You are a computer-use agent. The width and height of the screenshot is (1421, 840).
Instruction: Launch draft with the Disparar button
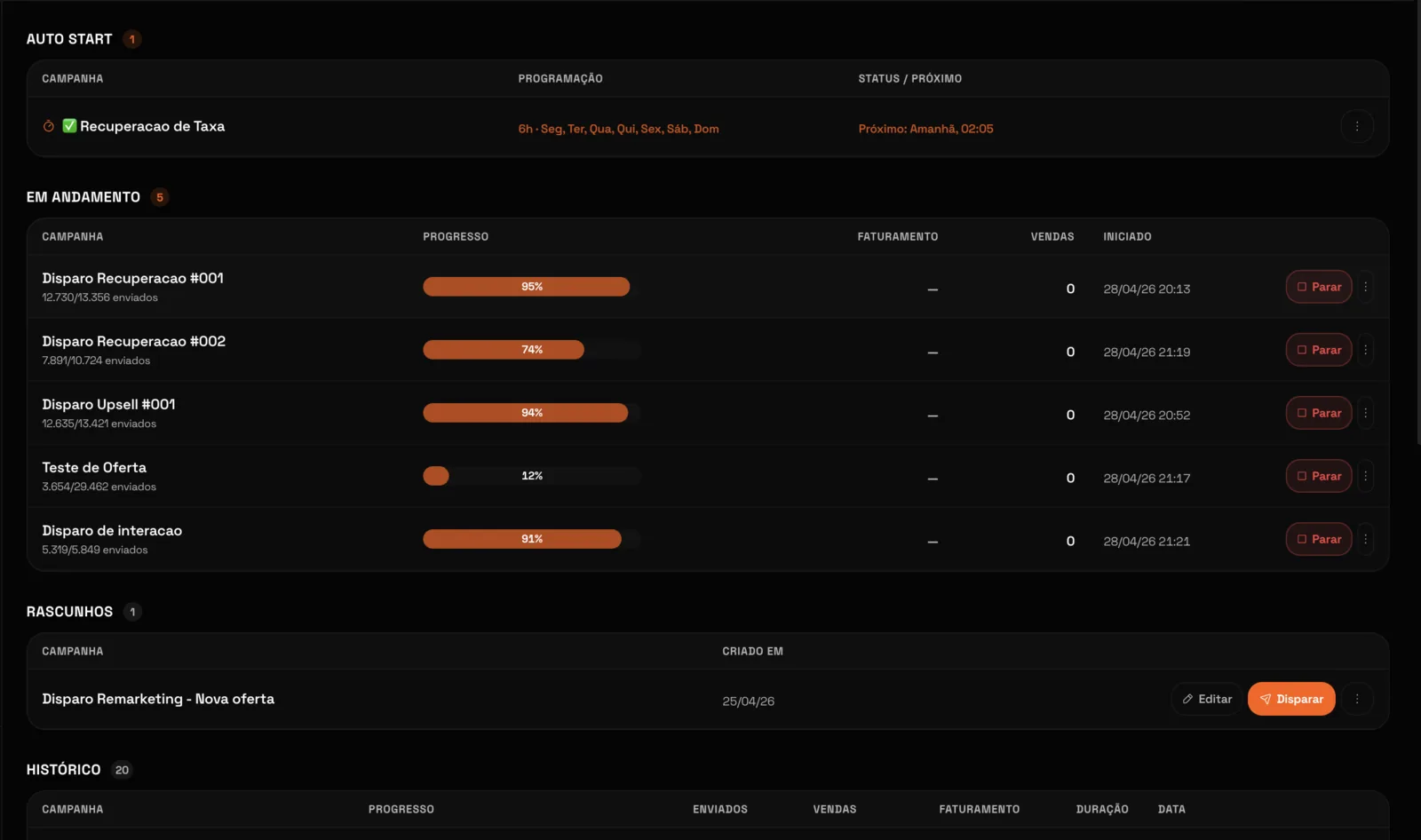click(1291, 699)
